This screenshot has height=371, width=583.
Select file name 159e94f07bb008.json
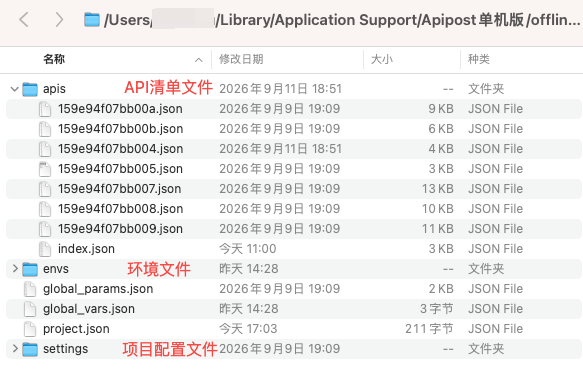[120, 209]
